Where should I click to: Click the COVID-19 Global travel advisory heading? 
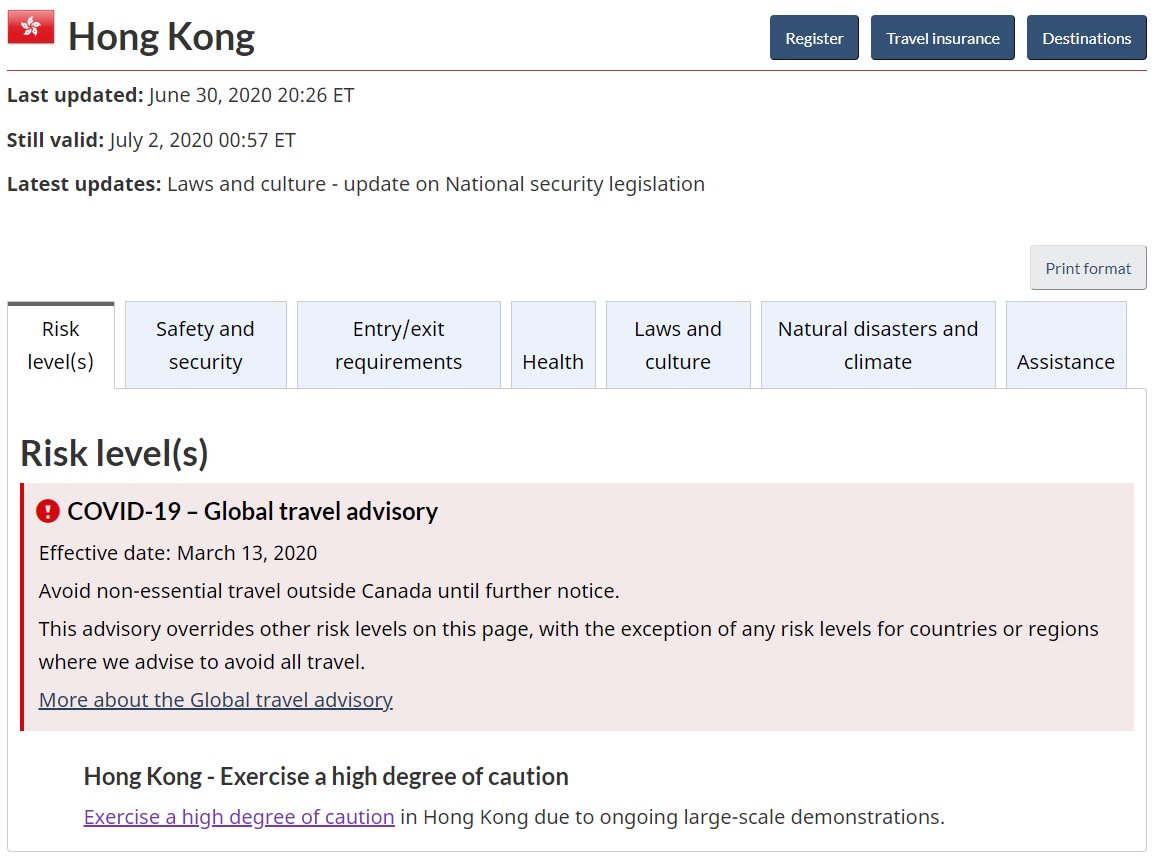pyautogui.click(x=253, y=511)
